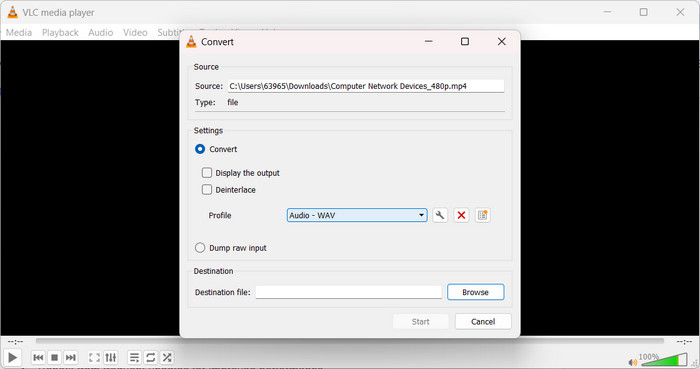Click the Play button in VLC
This screenshot has width=700, height=369.
pos(12,357)
